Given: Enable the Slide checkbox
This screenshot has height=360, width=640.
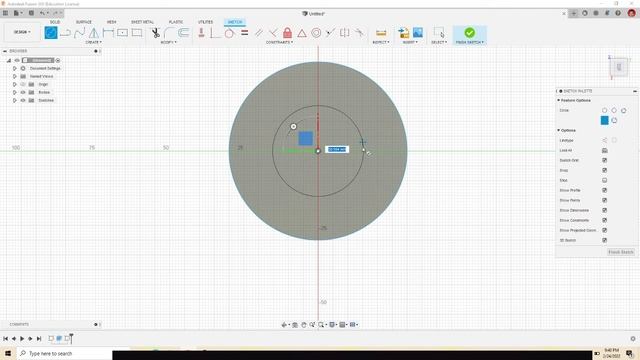Looking at the screenshot, I should [604, 180].
